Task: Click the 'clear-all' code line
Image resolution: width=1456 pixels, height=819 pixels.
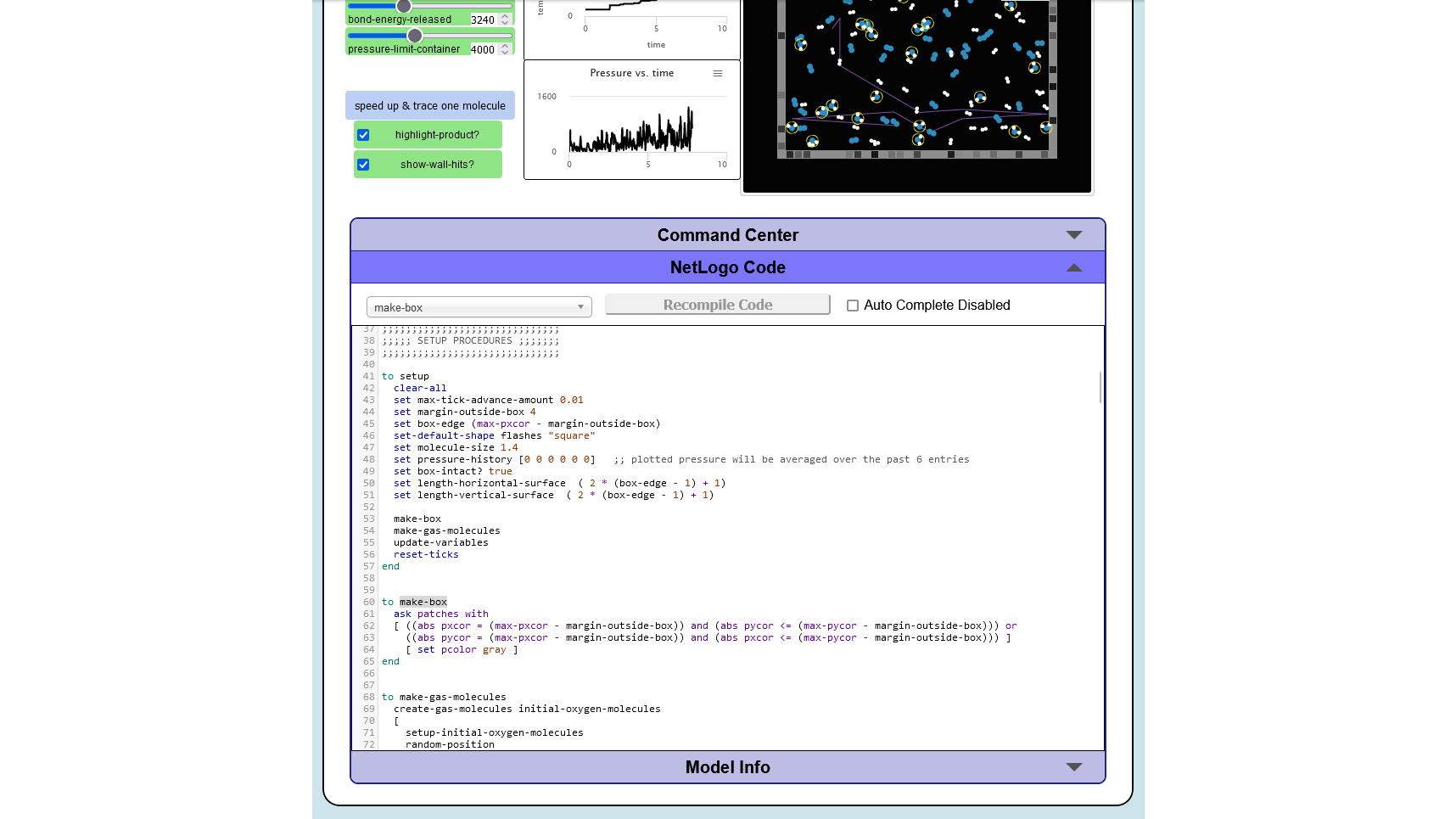Action: tap(420, 388)
